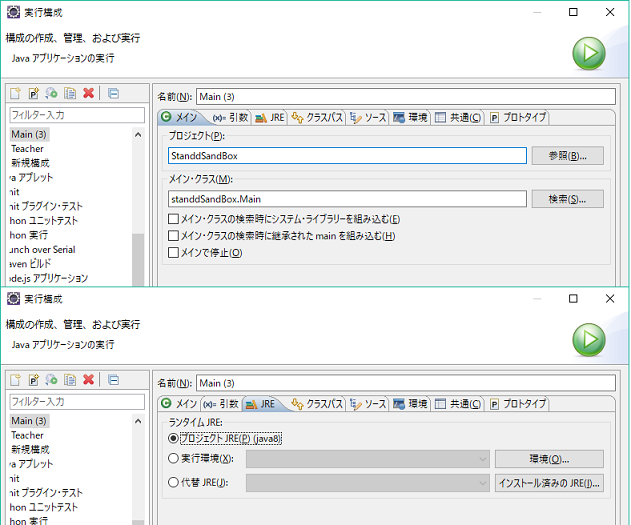Open クラスパス tab in top window
631x525 pixels.
(317, 117)
